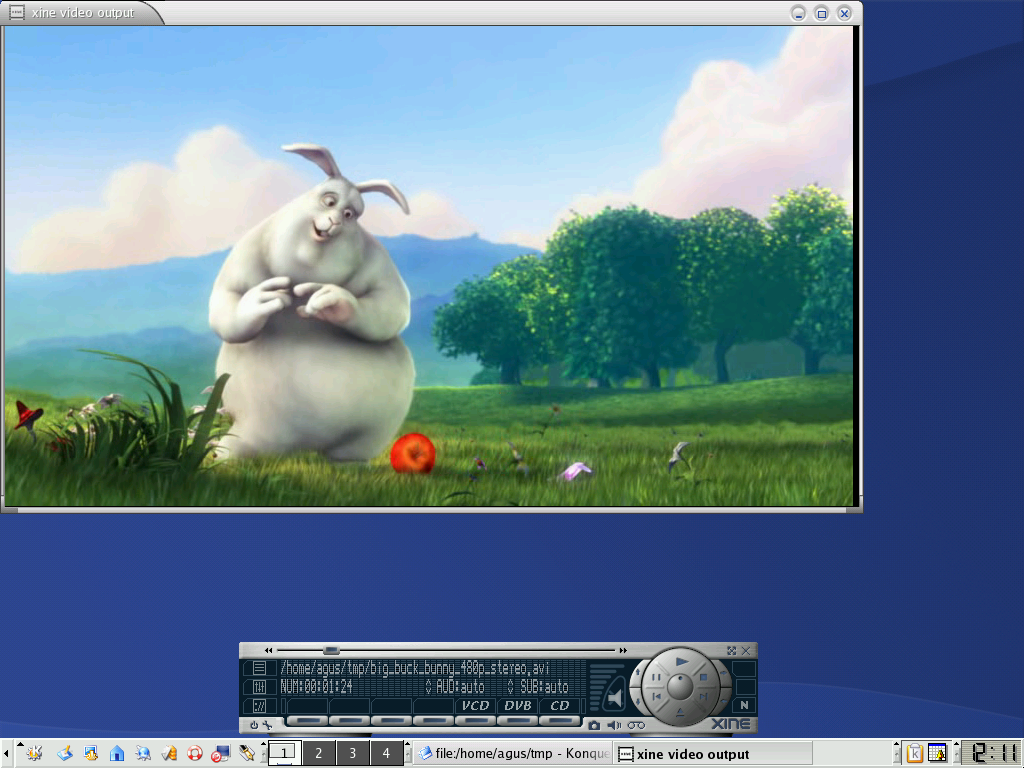Click the down arrow left of play dial
This screenshot has width=1024, height=768.
[637, 703]
